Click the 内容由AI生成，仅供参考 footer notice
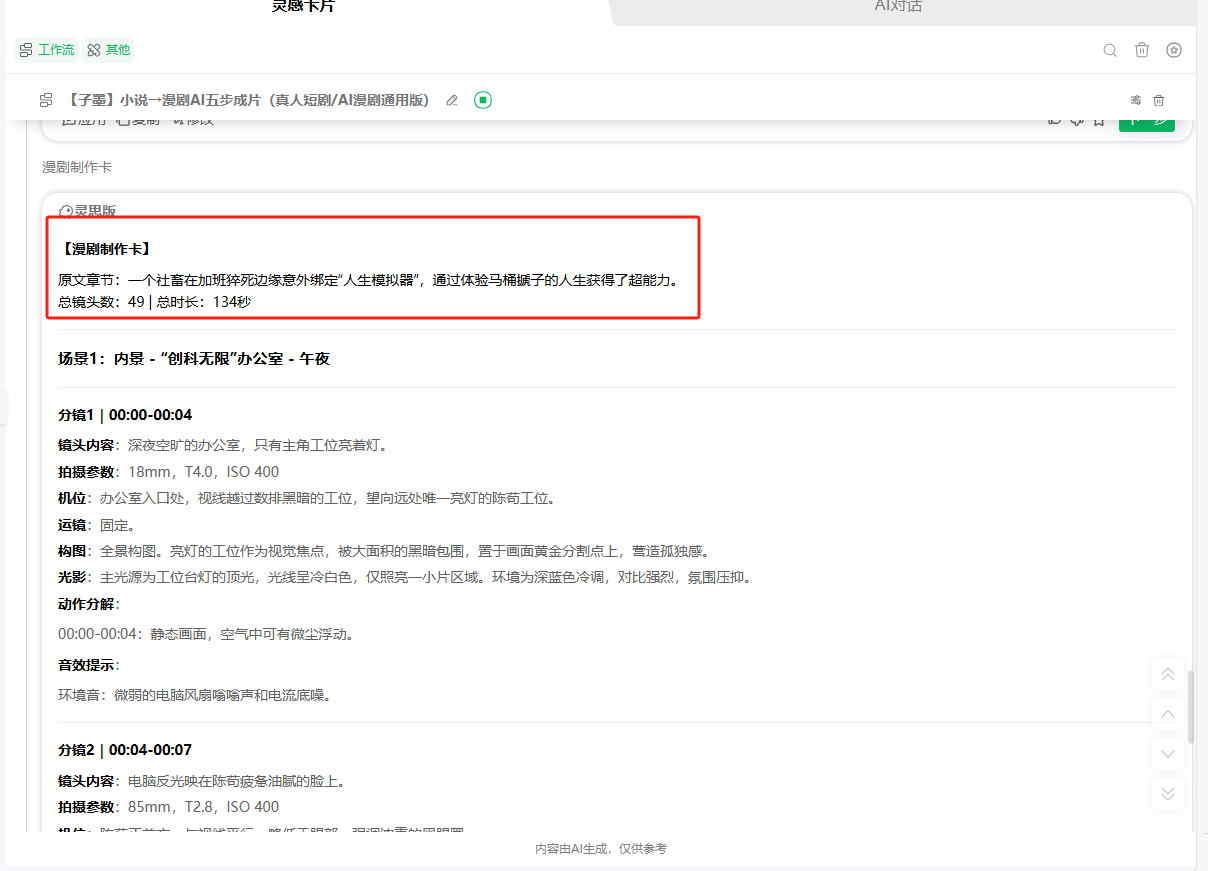The image size is (1208, 871). pyautogui.click(x=601, y=849)
